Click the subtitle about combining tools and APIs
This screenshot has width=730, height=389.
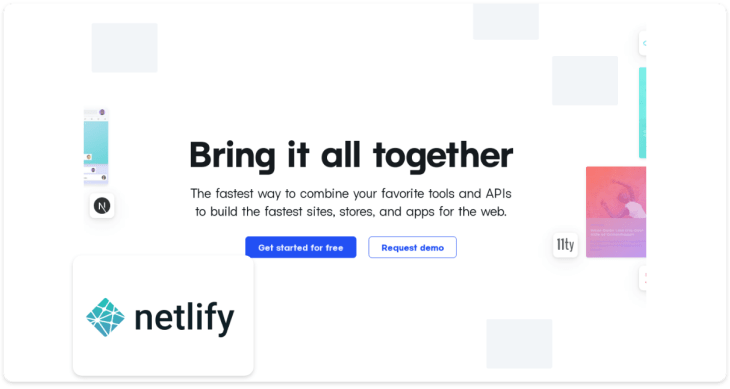pos(351,202)
